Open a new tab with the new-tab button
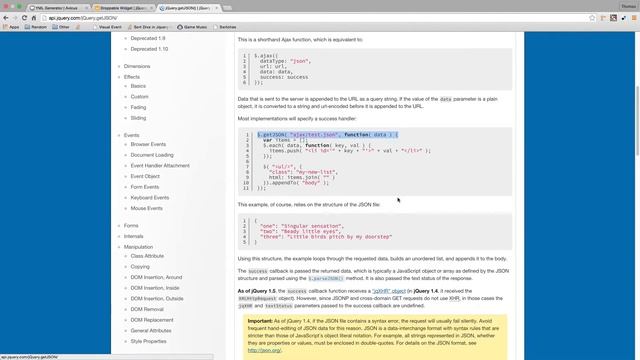640x360 pixels. (x=227, y=8)
